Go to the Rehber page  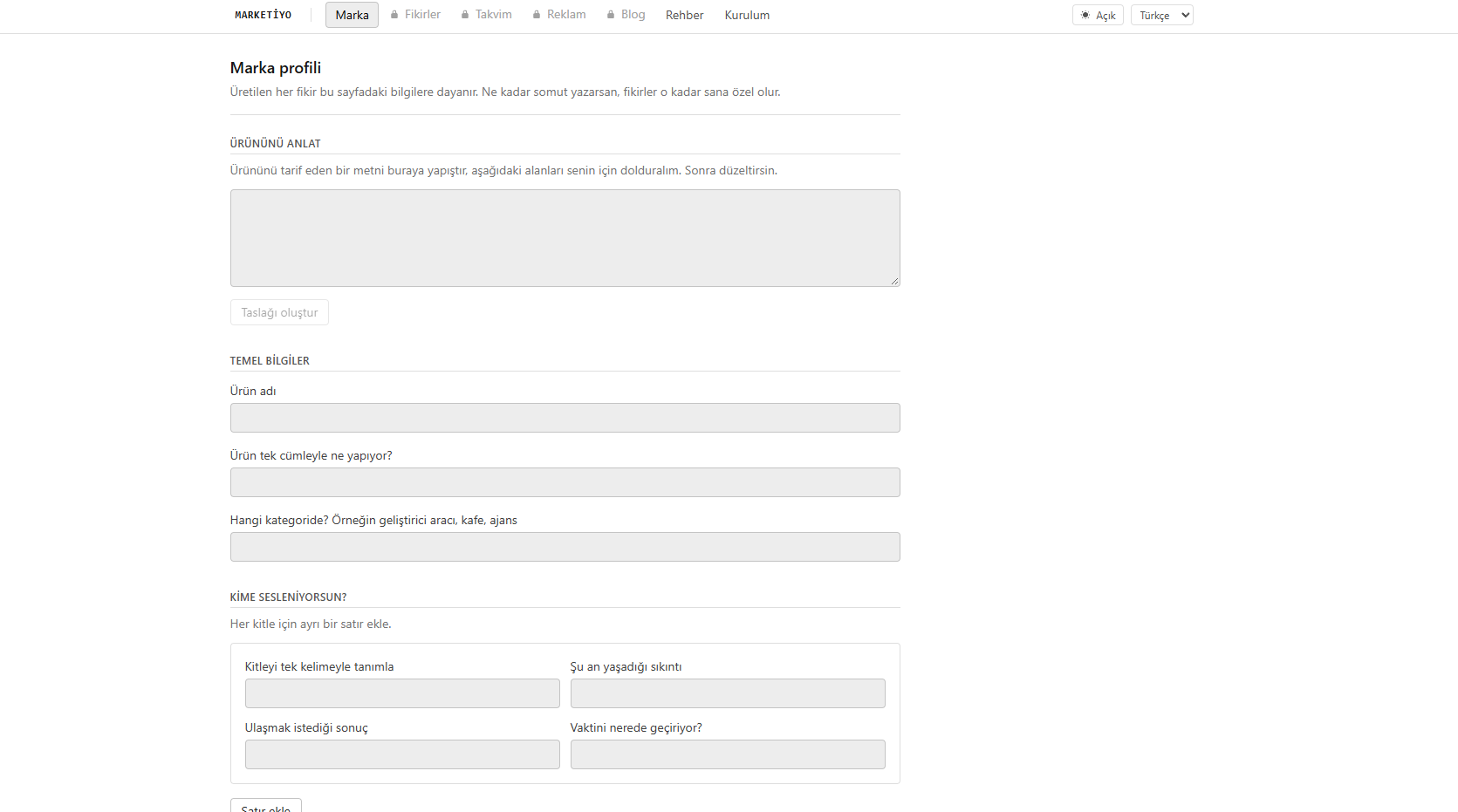[685, 15]
